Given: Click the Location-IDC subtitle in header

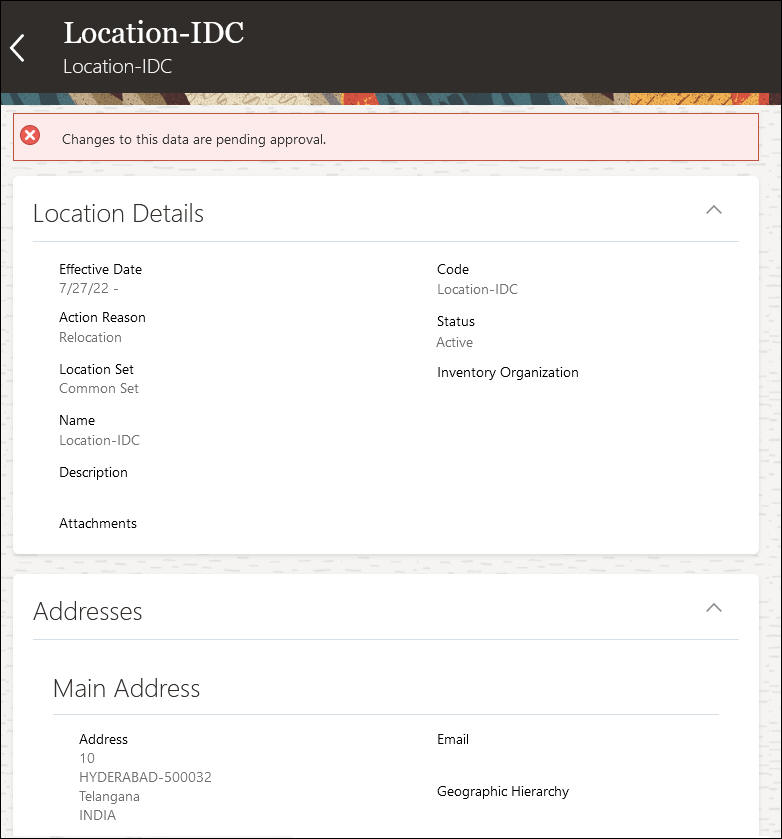Looking at the screenshot, I should coord(117,66).
